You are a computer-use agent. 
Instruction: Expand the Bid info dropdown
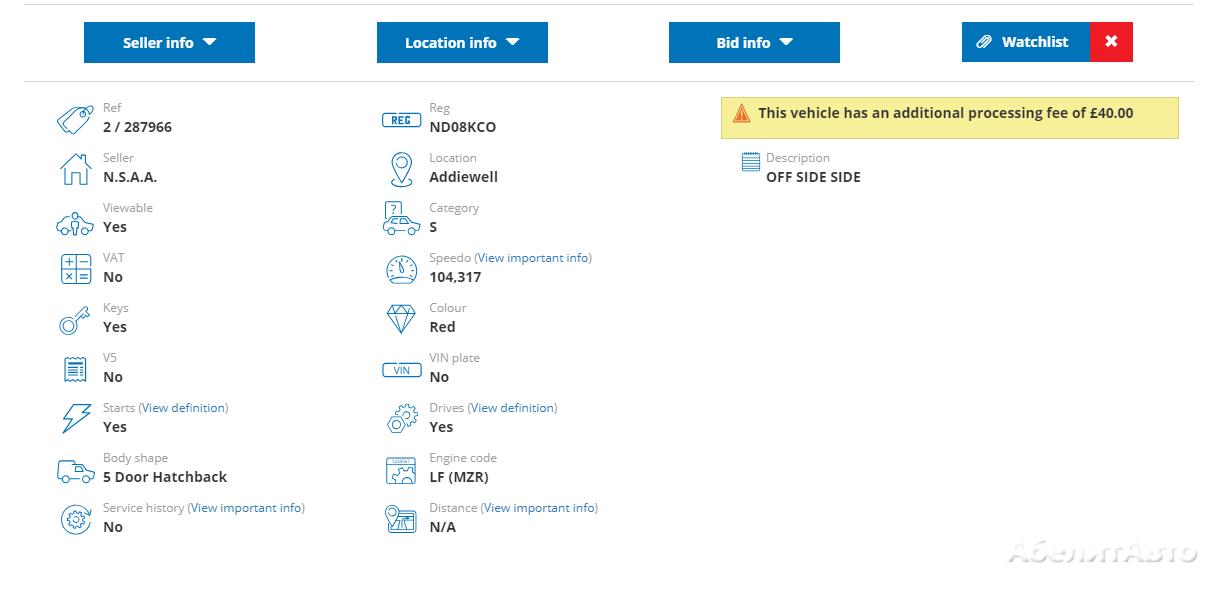[x=754, y=43]
